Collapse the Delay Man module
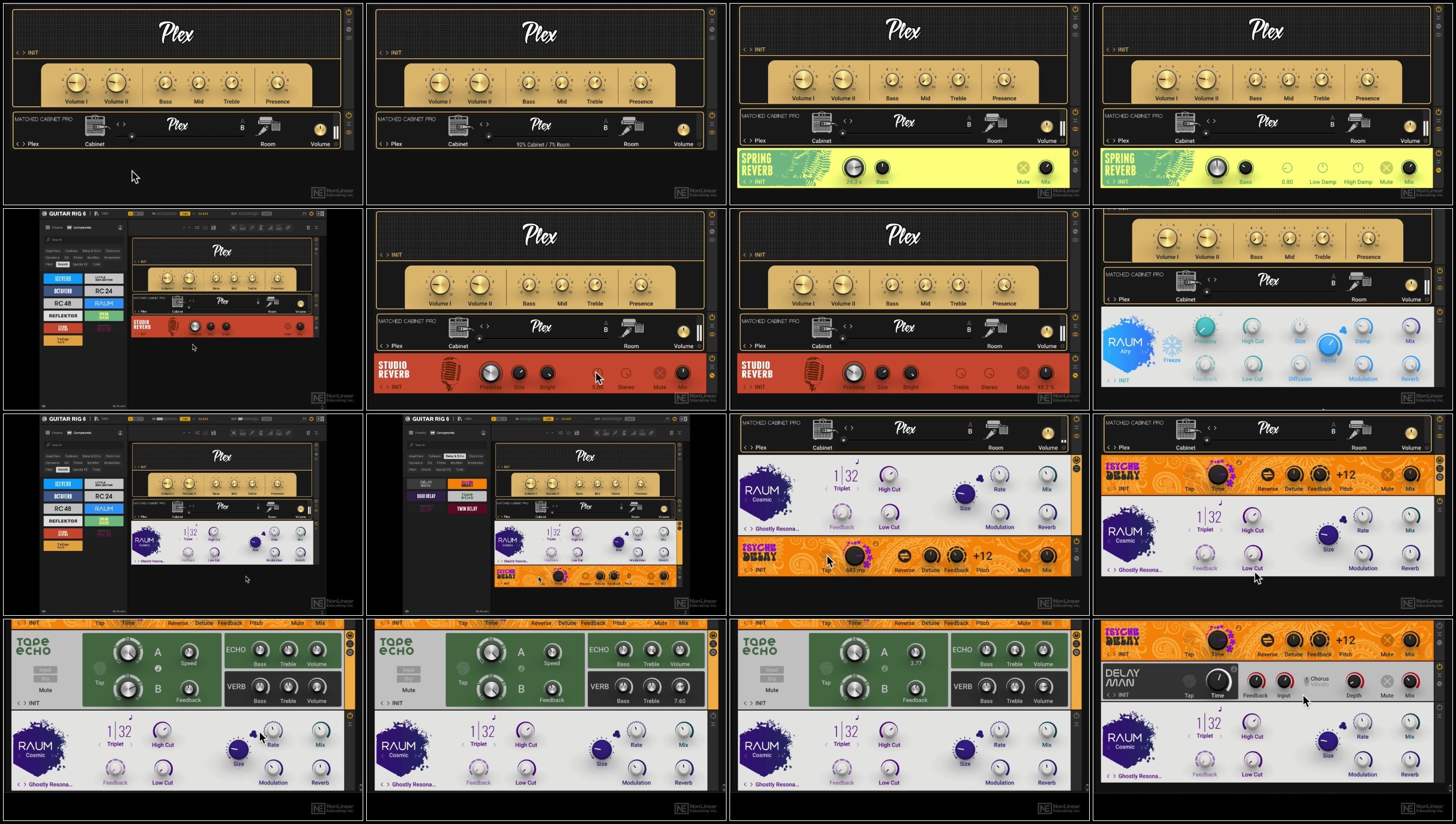This screenshot has width=1456, height=824. (1440, 676)
